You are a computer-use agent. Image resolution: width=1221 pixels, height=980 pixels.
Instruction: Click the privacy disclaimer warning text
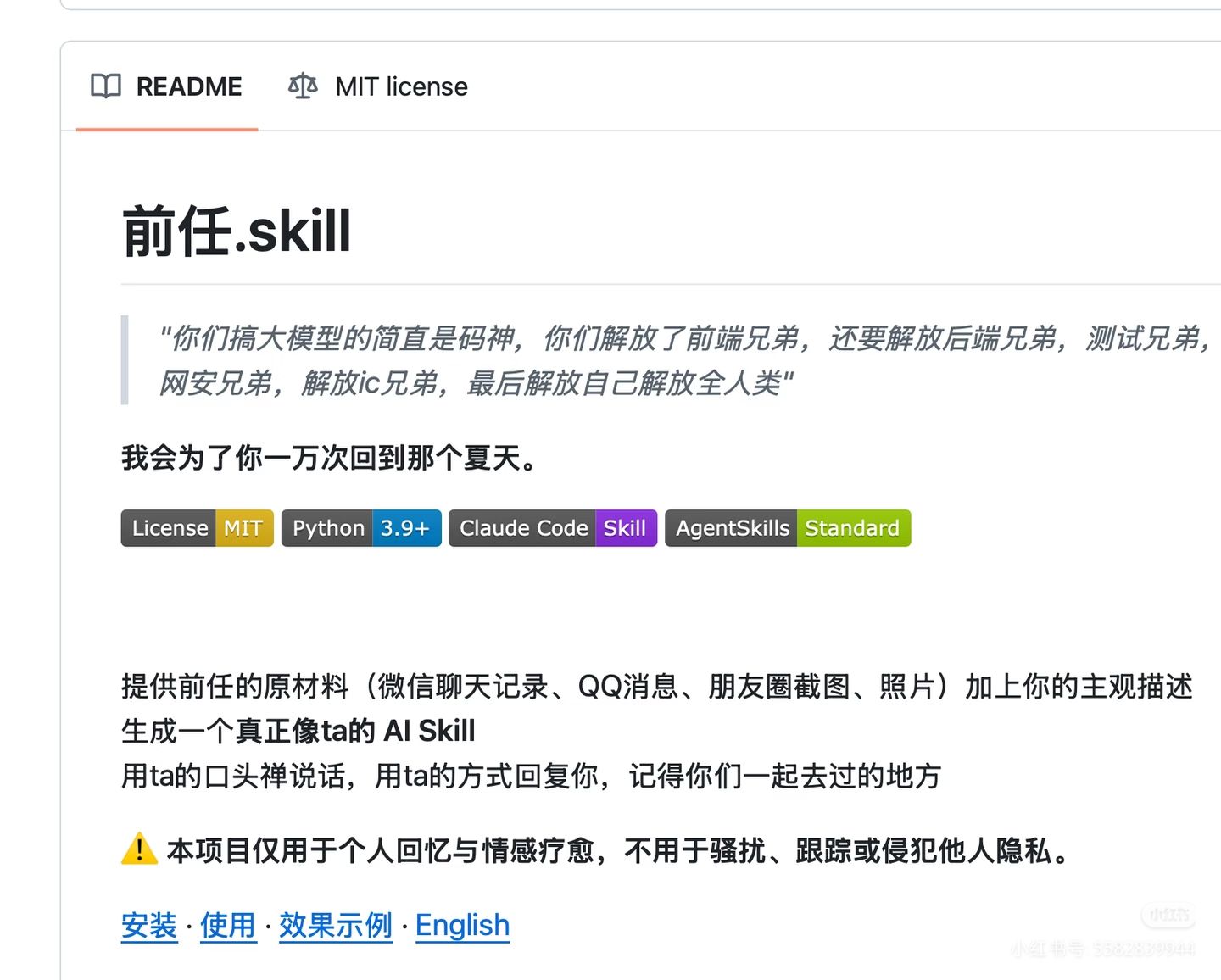pyautogui.click(x=619, y=850)
